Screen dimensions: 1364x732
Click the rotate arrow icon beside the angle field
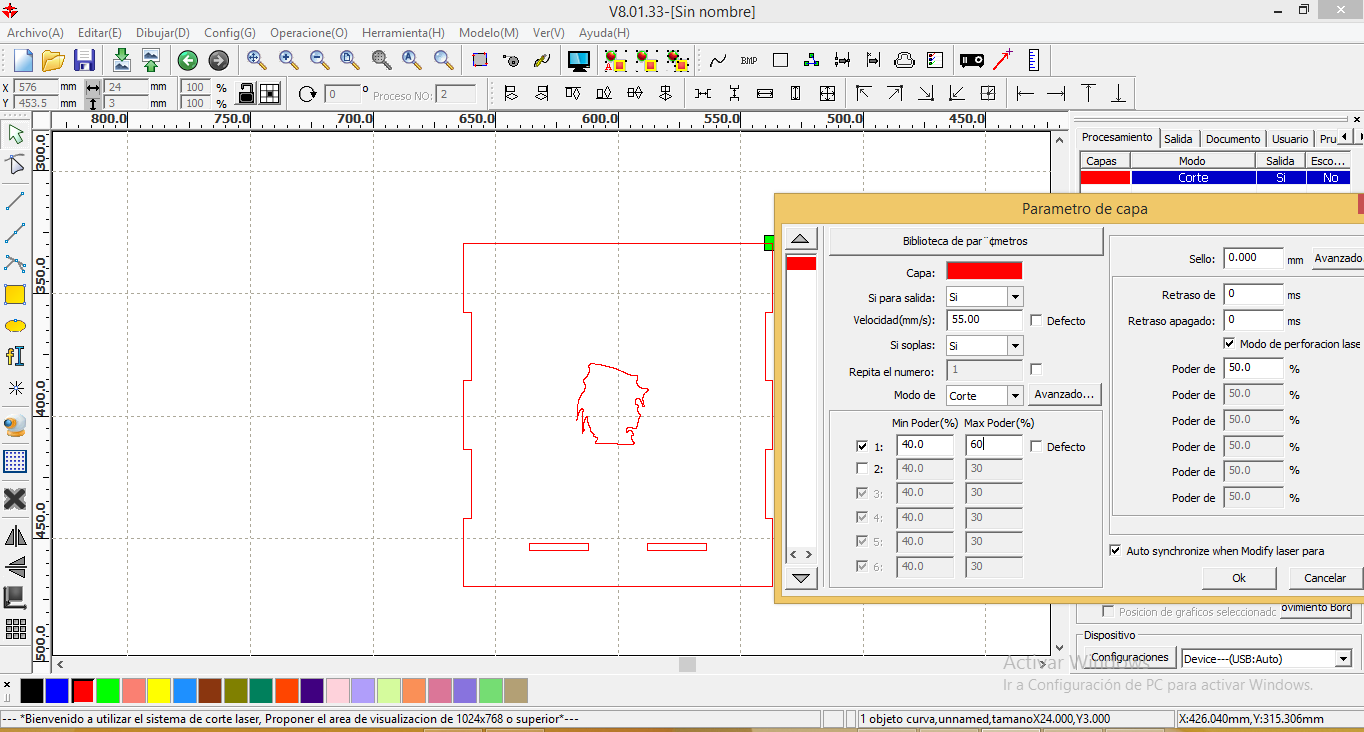[x=308, y=94]
